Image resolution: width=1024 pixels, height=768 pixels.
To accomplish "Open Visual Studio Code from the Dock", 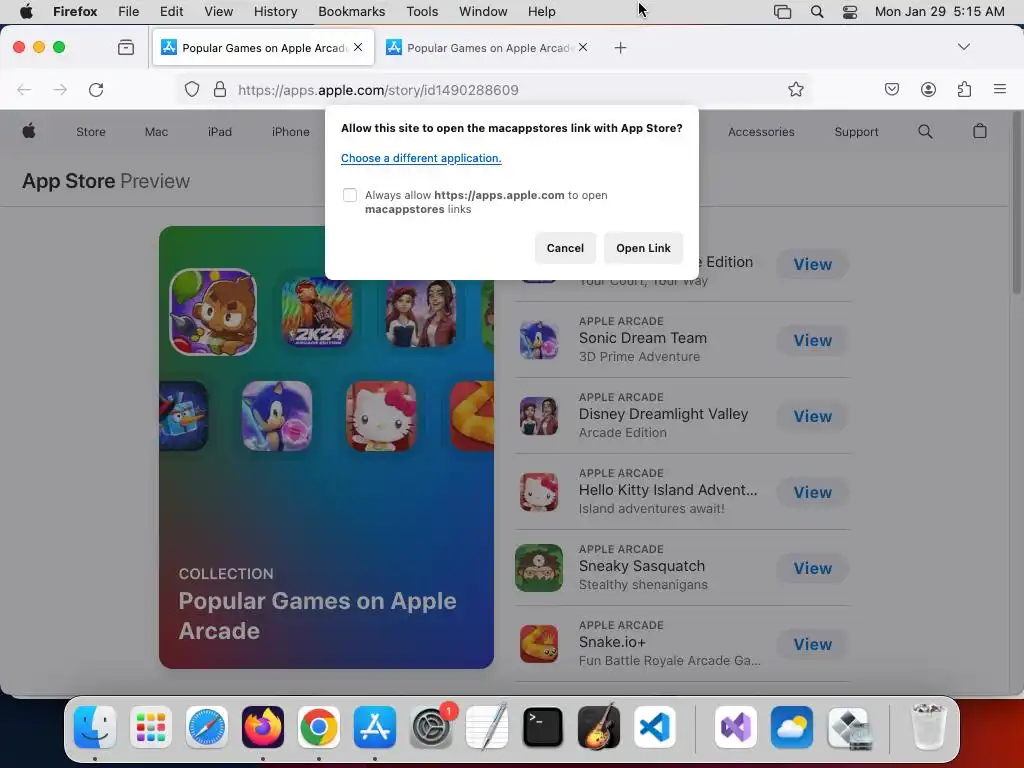I will pyautogui.click(x=654, y=727).
